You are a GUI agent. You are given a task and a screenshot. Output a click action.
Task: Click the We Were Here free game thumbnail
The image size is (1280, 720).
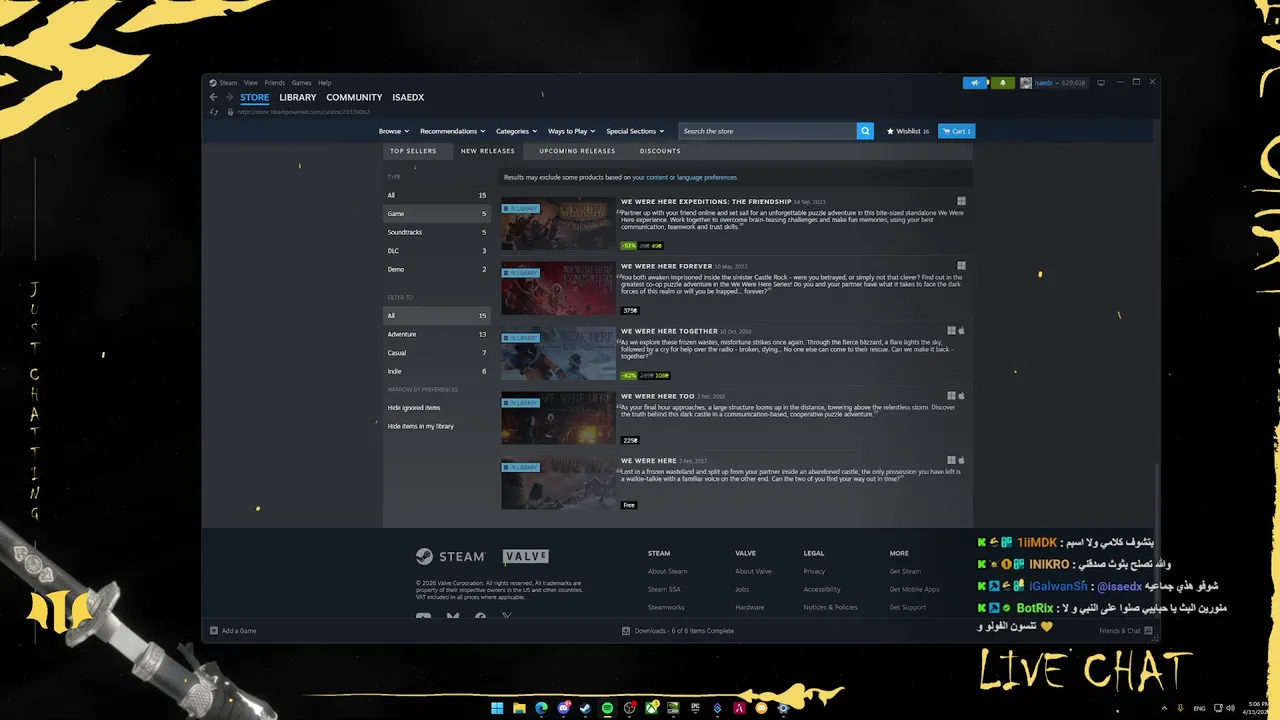tap(558, 483)
